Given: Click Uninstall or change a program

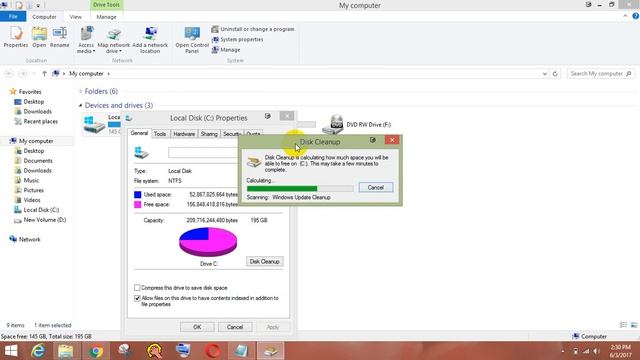Looking at the screenshot, I should click(x=253, y=29).
